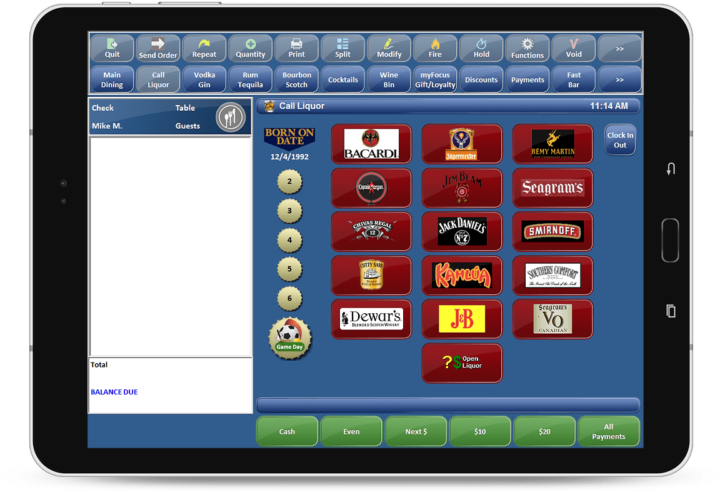The height and width of the screenshot is (492, 720).
Task: Add Southern Comfort to the order
Action: pyautogui.click(x=552, y=275)
